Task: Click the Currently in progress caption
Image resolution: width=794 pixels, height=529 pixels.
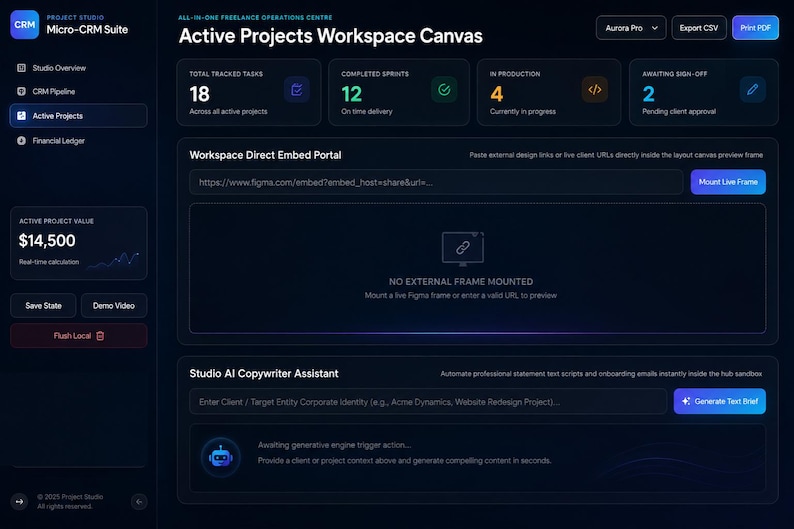Action: pos(523,111)
